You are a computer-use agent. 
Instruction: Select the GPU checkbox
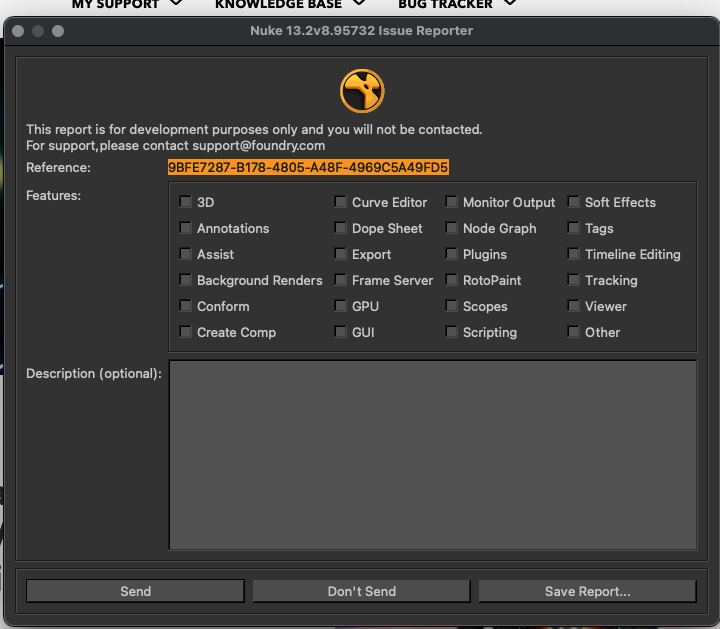(x=340, y=306)
